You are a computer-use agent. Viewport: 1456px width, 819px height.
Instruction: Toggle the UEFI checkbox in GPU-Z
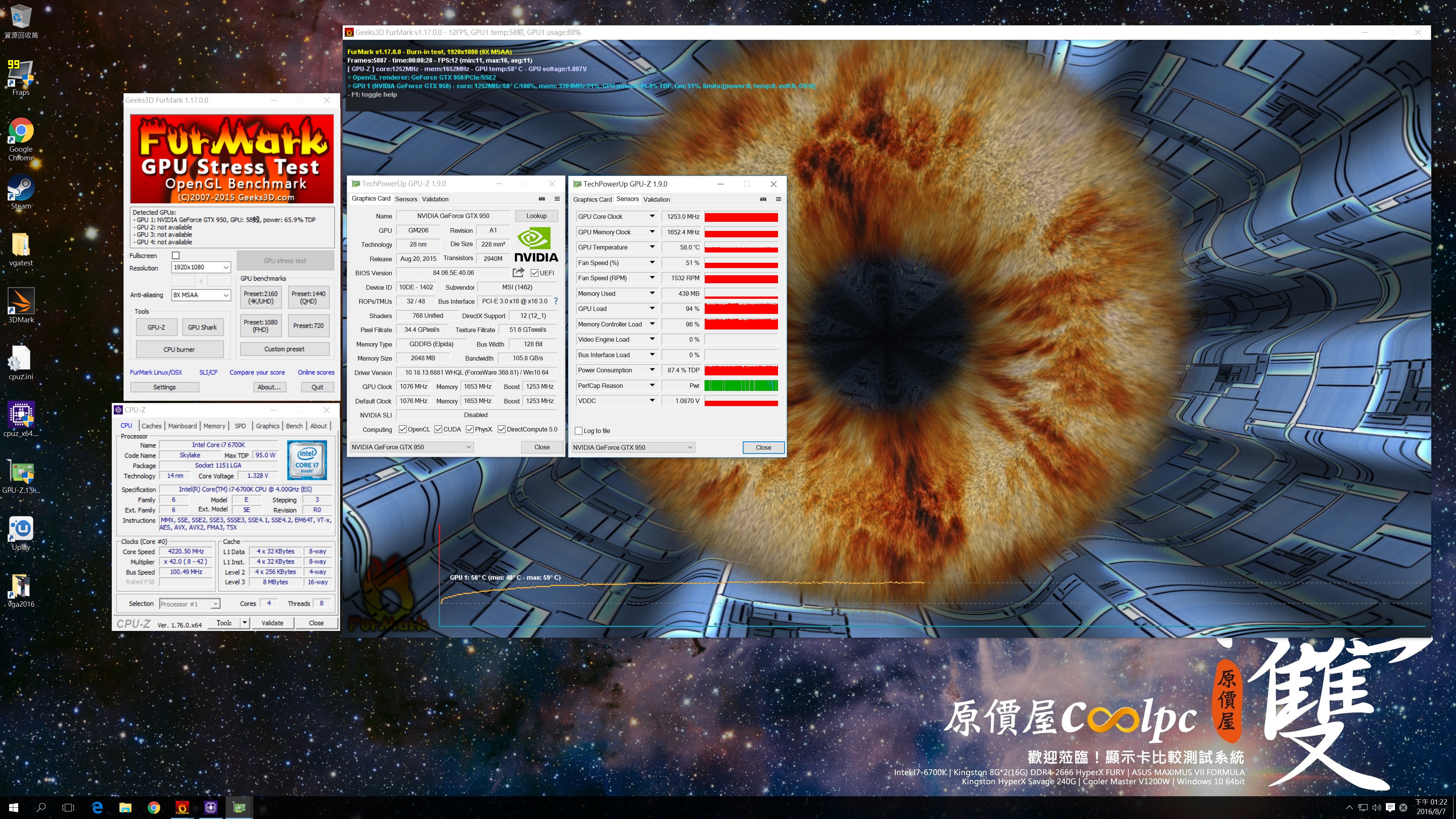point(534,273)
